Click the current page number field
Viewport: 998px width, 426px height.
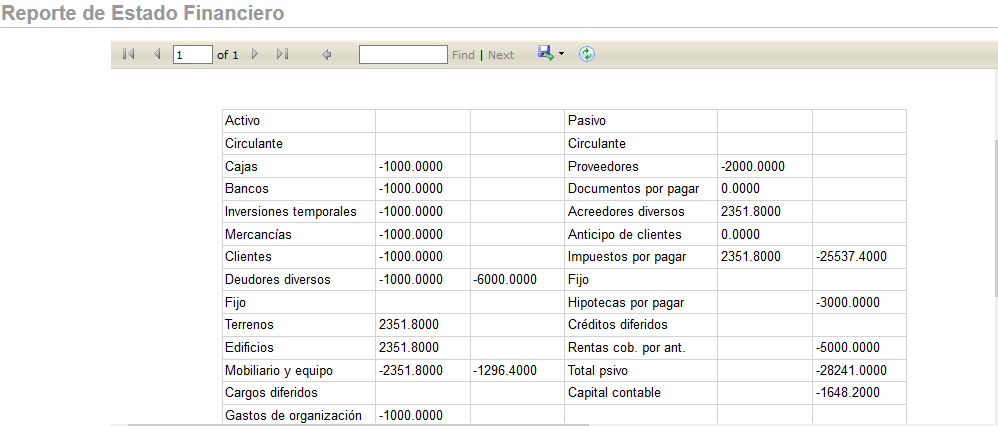pos(193,55)
